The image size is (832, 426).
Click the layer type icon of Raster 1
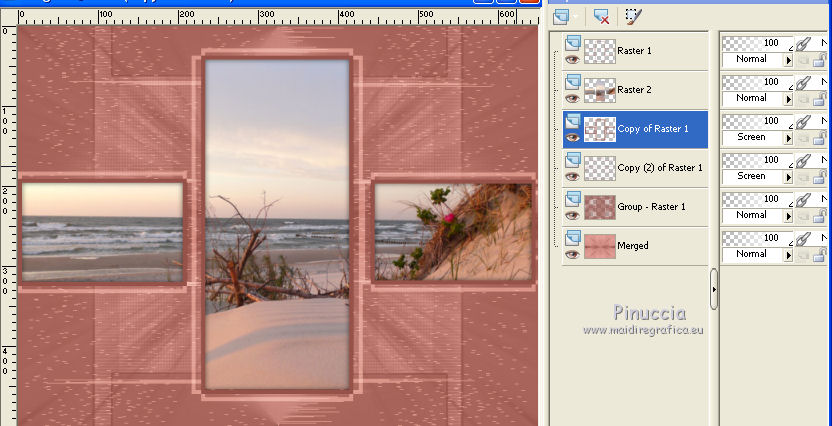(x=573, y=42)
